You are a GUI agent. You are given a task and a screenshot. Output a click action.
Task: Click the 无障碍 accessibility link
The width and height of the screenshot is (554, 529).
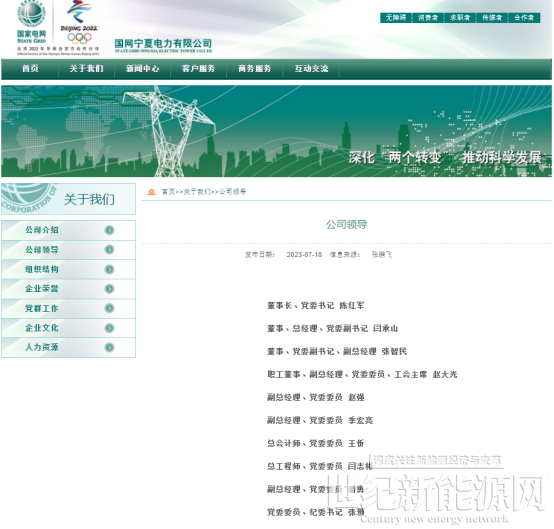(396, 18)
